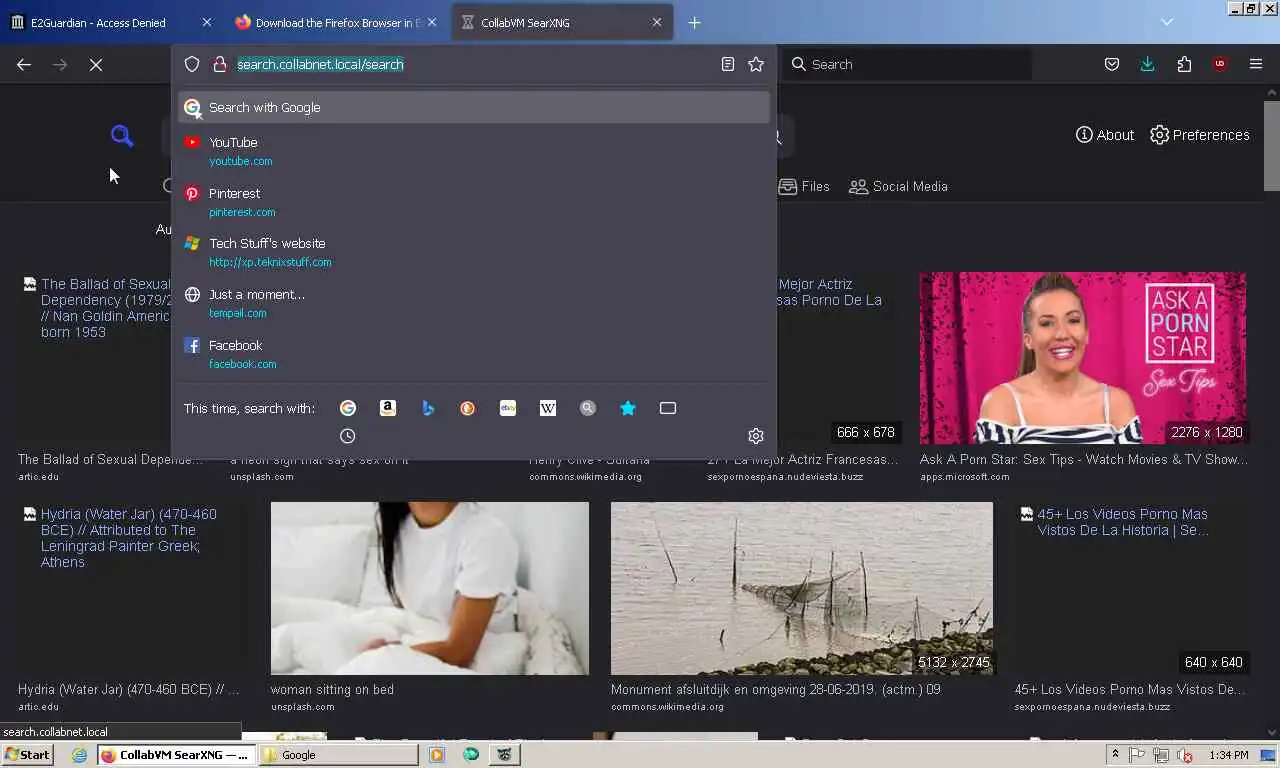The width and height of the screenshot is (1280, 768).
Task: Toggle reader view icon in address bar
Action: coord(728,64)
